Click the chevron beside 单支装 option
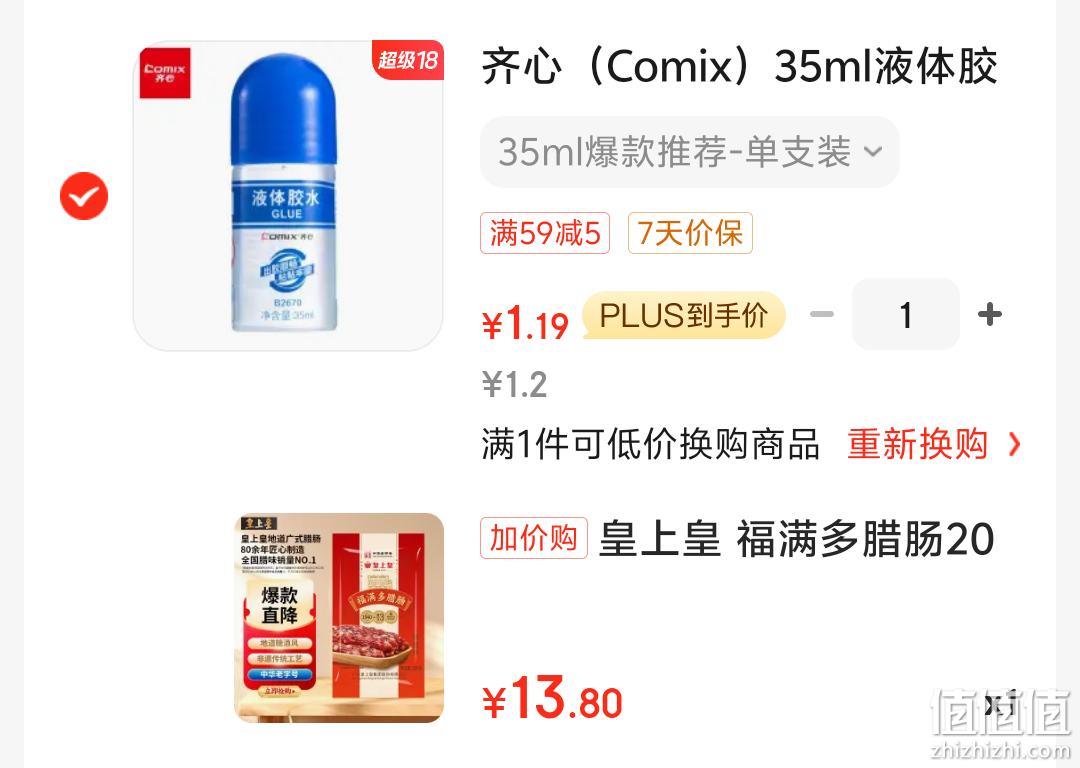The width and height of the screenshot is (1080, 768). (x=873, y=152)
